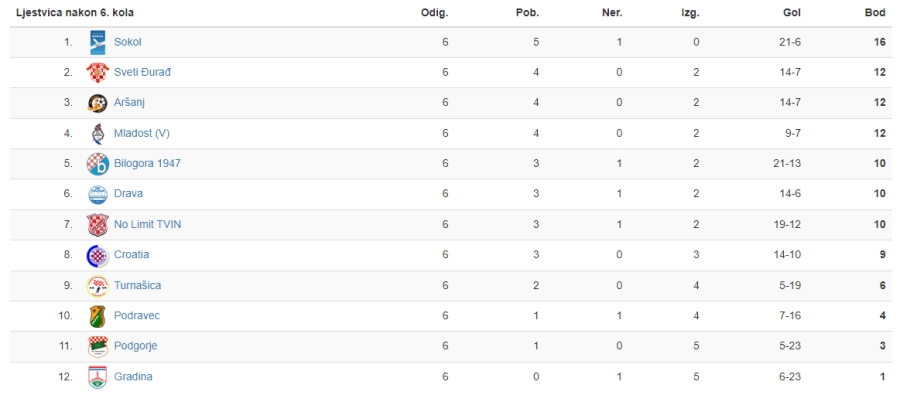
Task: Click the Podgorje club crest icon
Action: [x=98, y=346]
